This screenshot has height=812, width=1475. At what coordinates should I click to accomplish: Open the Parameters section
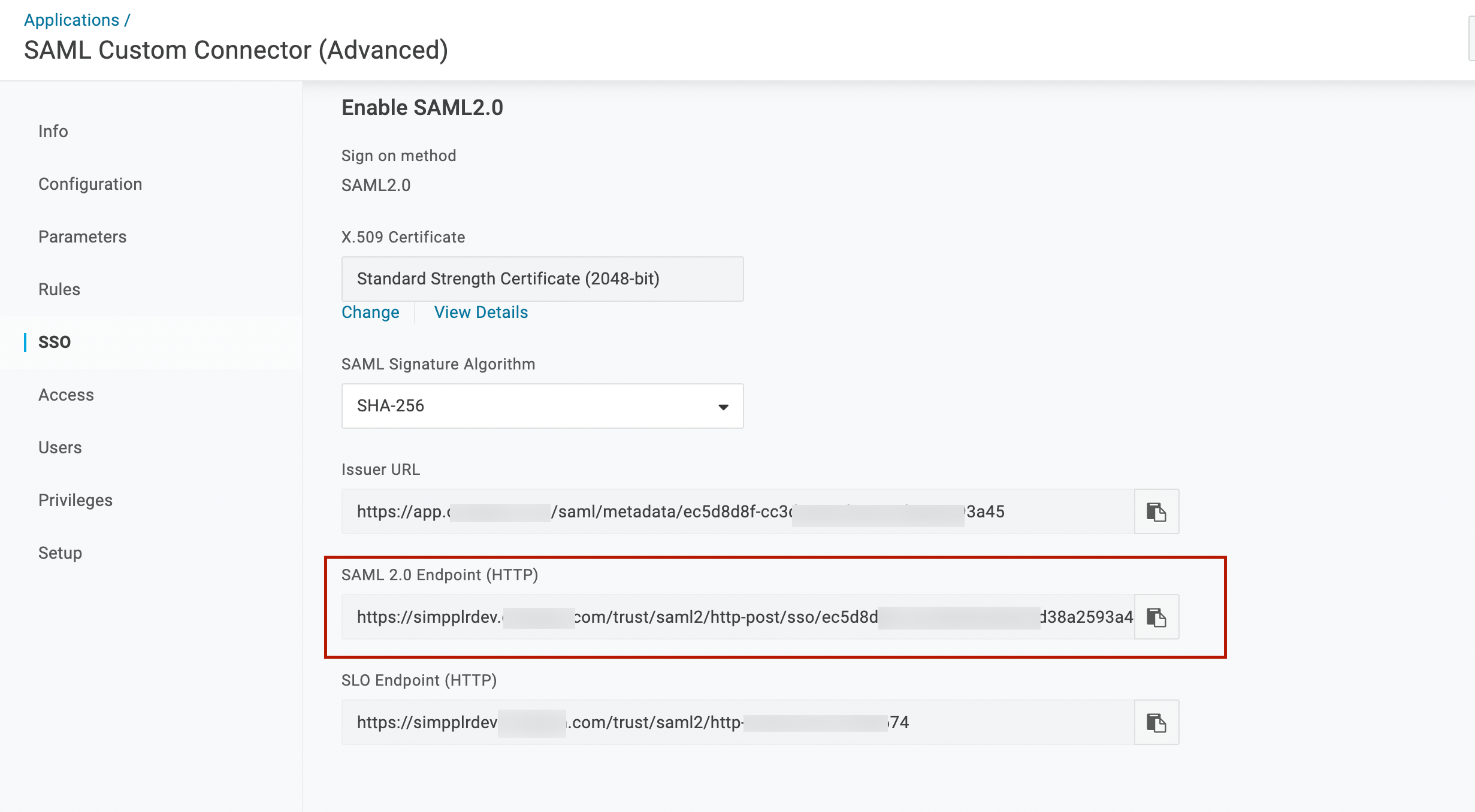(x=82, y=237)
